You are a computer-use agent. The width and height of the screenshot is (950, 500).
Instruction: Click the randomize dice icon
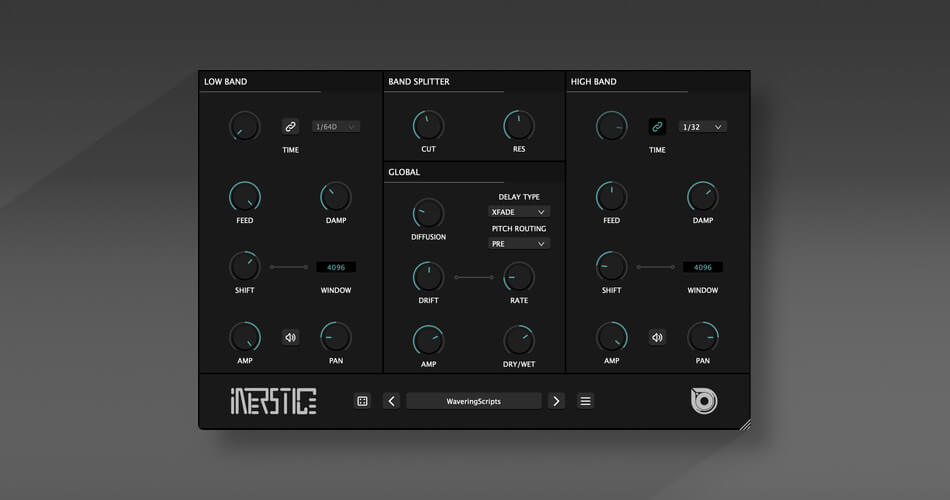[x=362, y=401]
